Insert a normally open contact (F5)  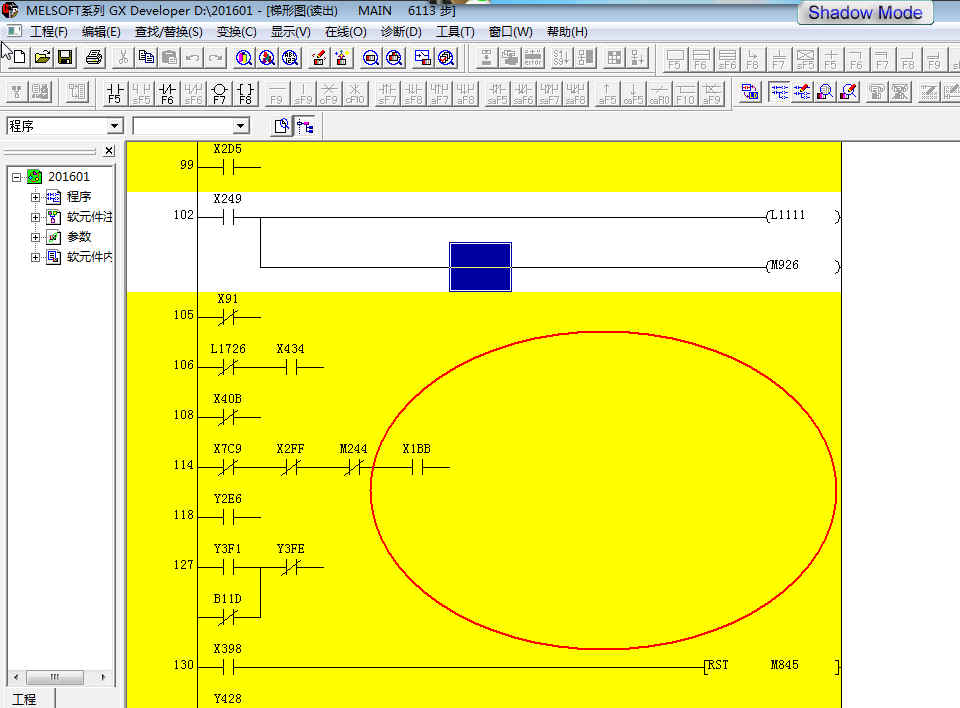115,94
